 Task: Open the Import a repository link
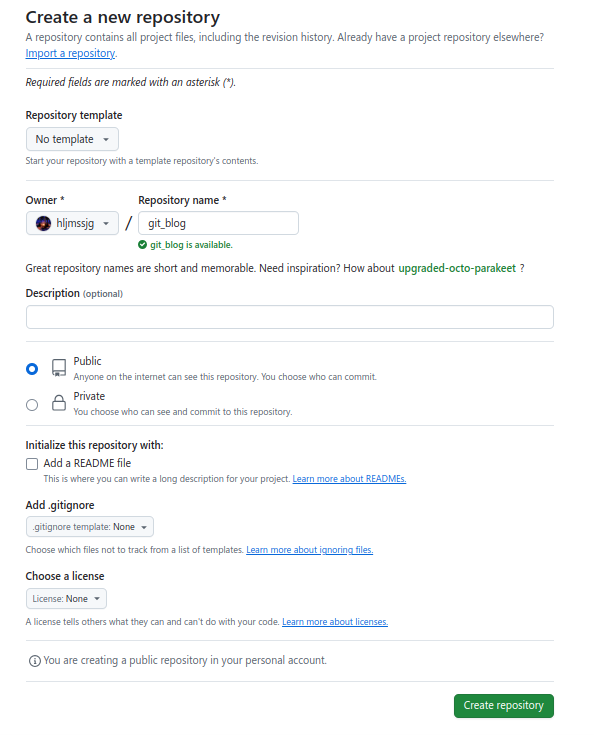click(x=70, y=53)
